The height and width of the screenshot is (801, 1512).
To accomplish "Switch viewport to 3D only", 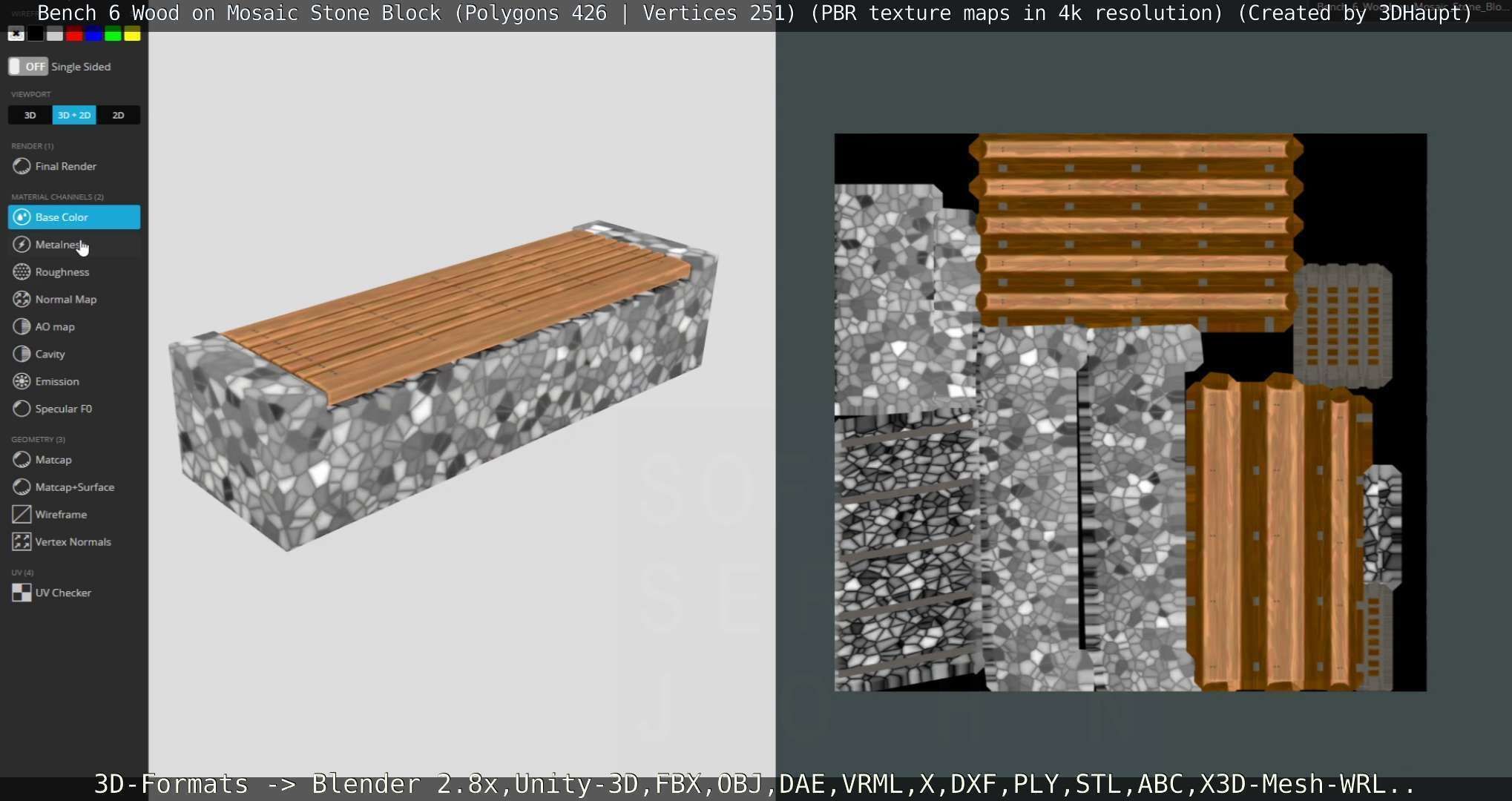I will coord(30,115).
